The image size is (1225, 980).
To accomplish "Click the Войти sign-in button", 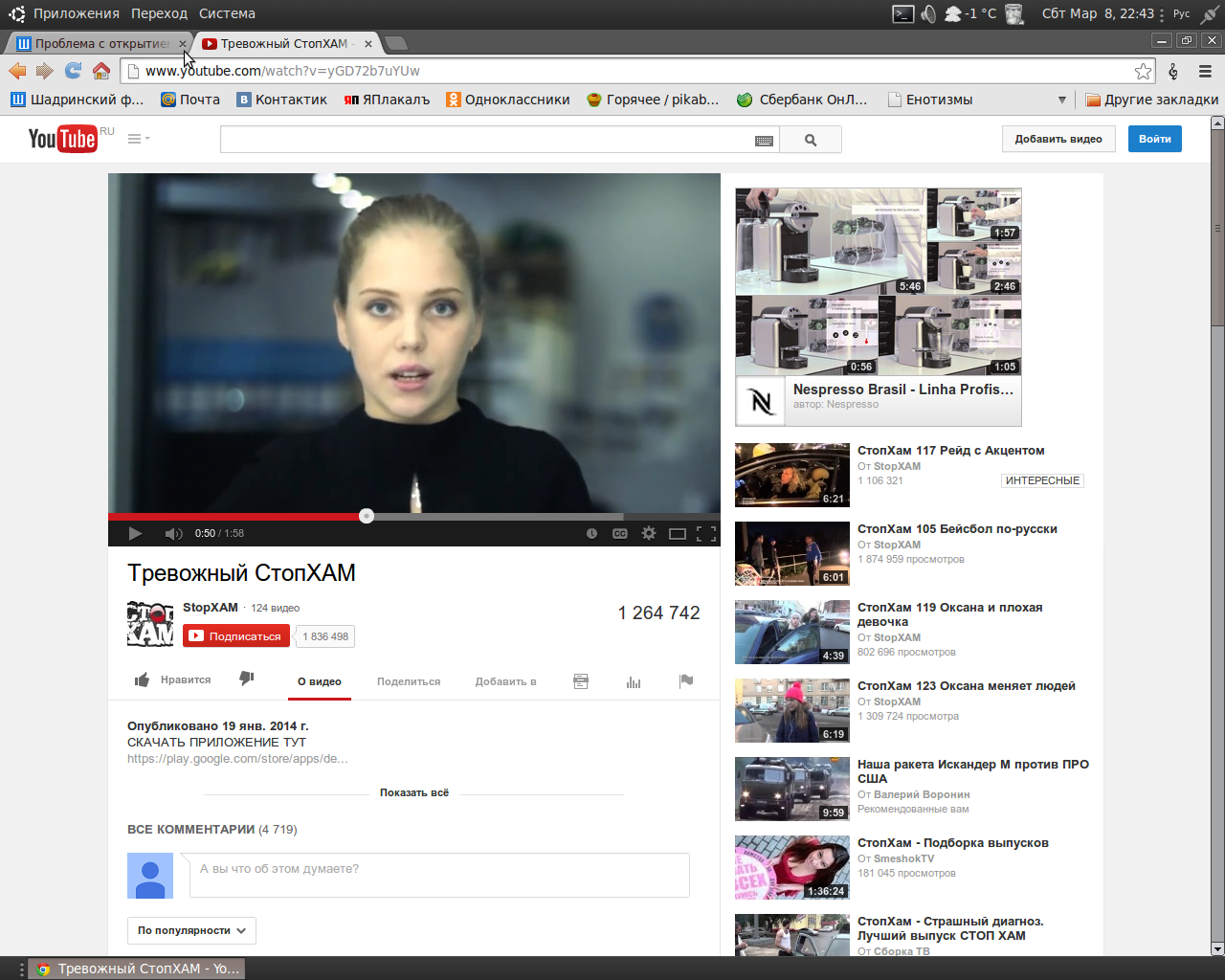I will (x=1155, y=139).
